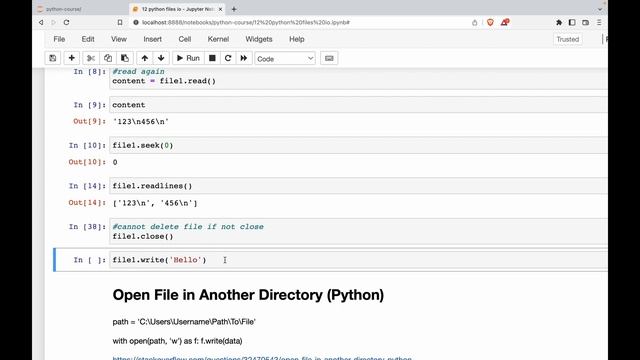
Task: Click the In [38] prompt label
Action: tap(87, 227)
